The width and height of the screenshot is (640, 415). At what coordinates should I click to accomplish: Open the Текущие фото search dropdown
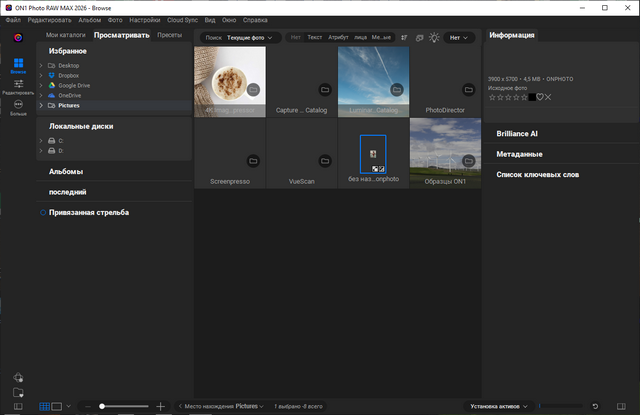click(249, 38)
